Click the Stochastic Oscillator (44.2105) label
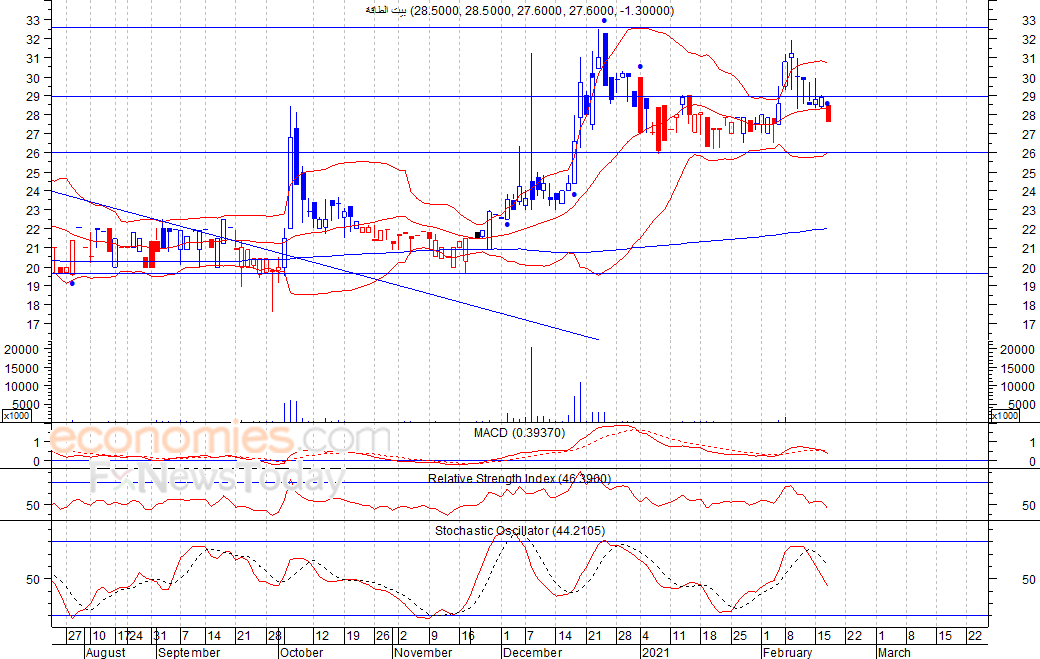The height and width of the screenshot is (659, 1040). coord(519,530)
